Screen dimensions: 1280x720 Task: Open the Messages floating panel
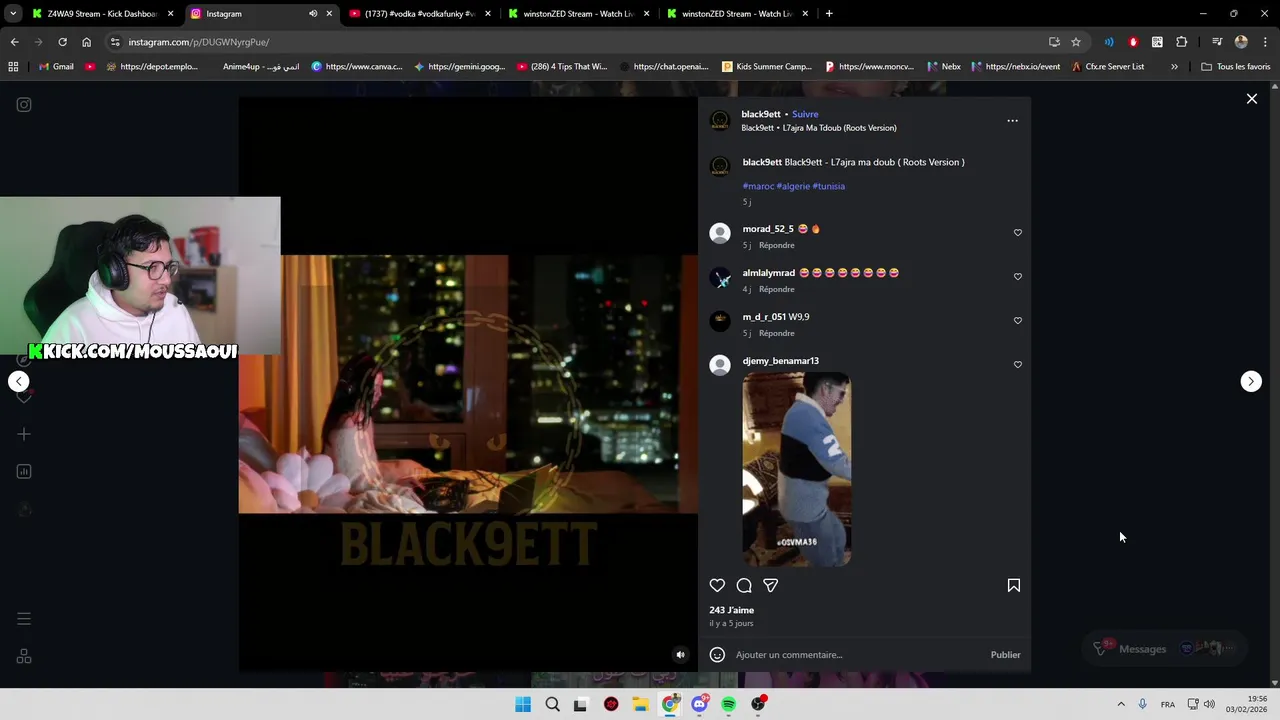coord(1163,649)
